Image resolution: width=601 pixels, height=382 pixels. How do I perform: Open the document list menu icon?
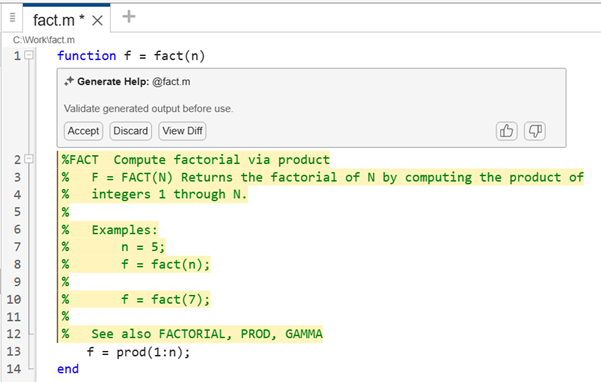pyautogui.click(x=12, y=18)
